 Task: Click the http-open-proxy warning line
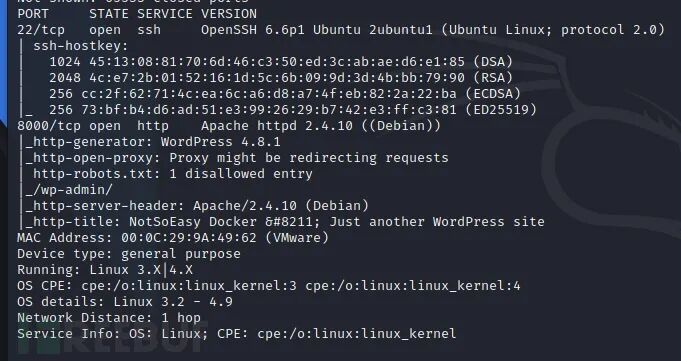click(237, 158)
